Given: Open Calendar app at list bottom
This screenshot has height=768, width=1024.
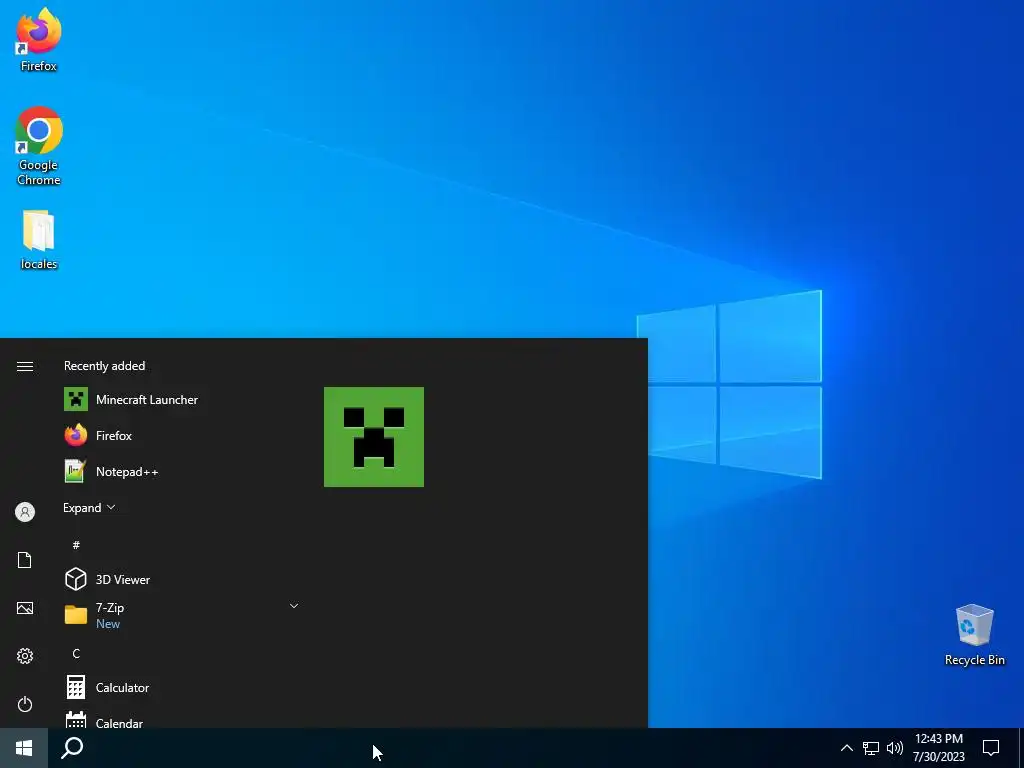Looking at the screenshot, I should (x=180, y=718).
